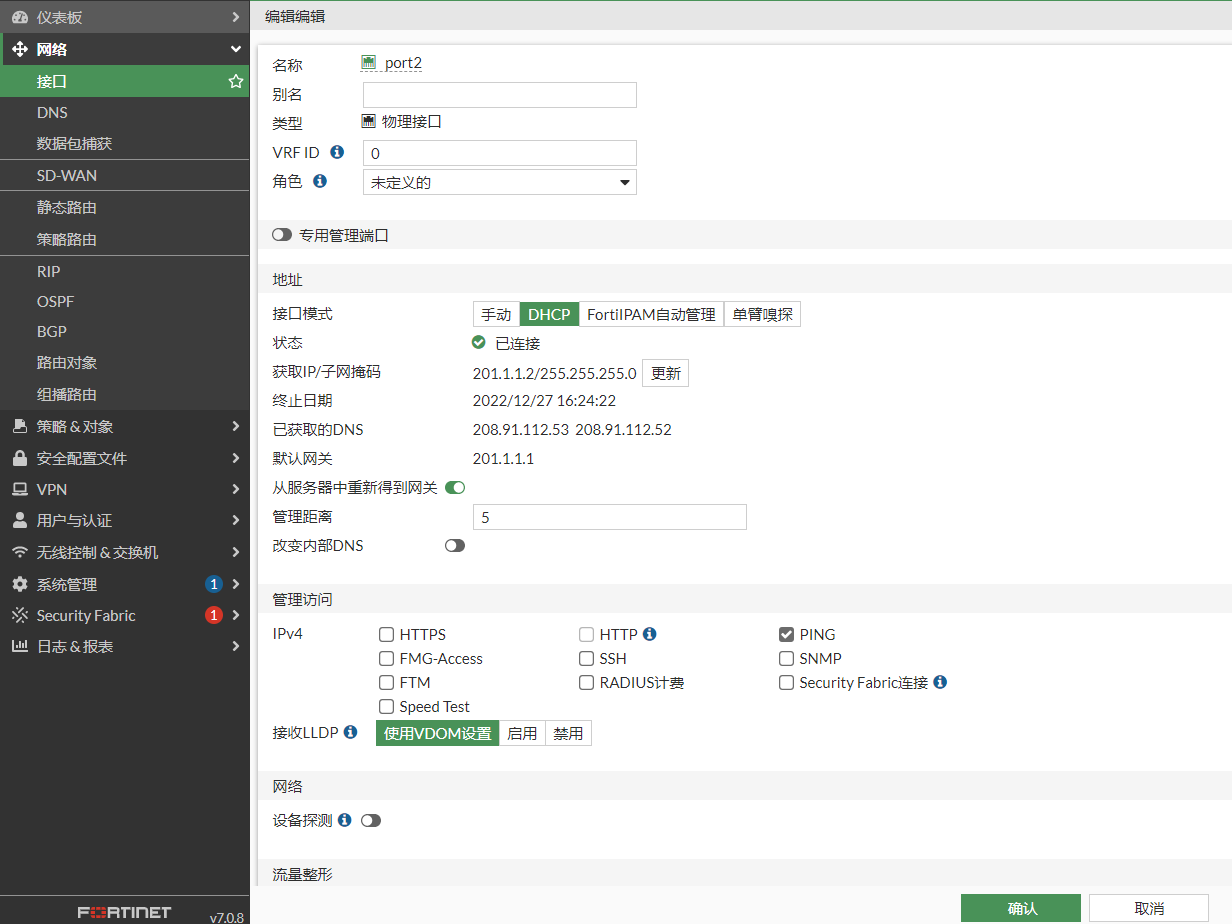Click the info icon beside HTTP checkbox
This screenshot has width=1232, height=924.
(649, 634)
